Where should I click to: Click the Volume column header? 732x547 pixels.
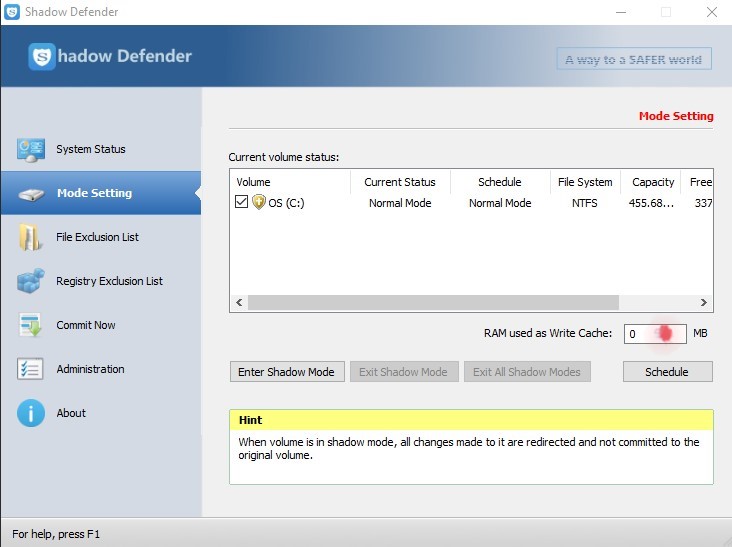coord(290,182)
